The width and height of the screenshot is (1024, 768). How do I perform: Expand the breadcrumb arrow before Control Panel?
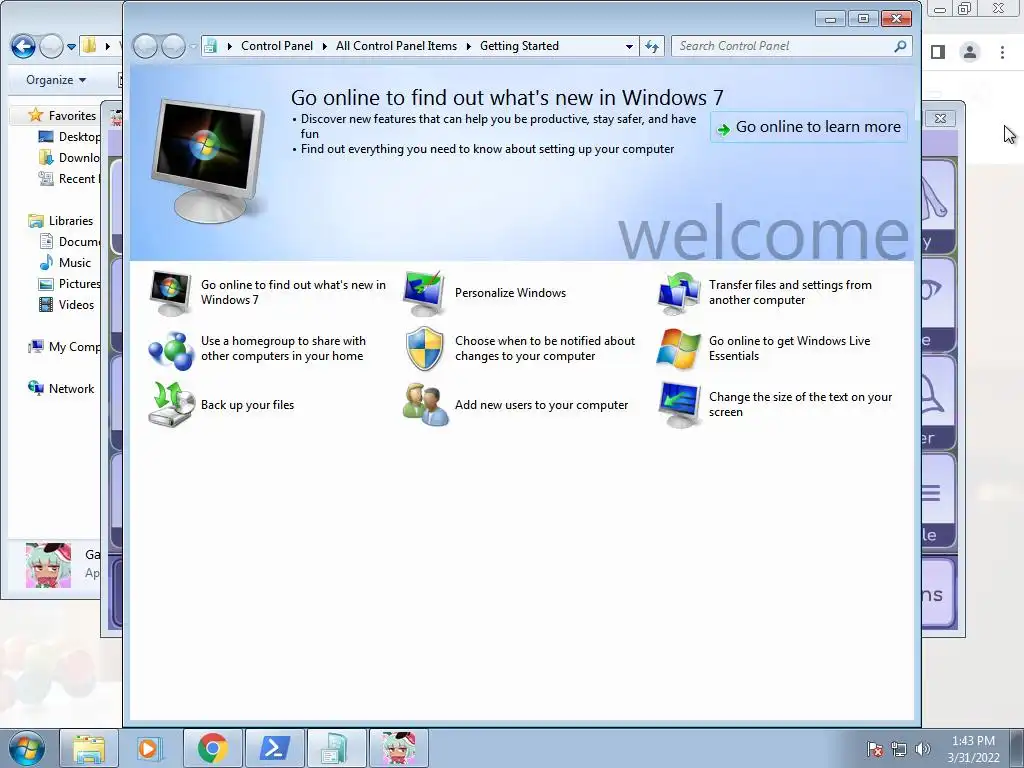[x=229, y=46]
